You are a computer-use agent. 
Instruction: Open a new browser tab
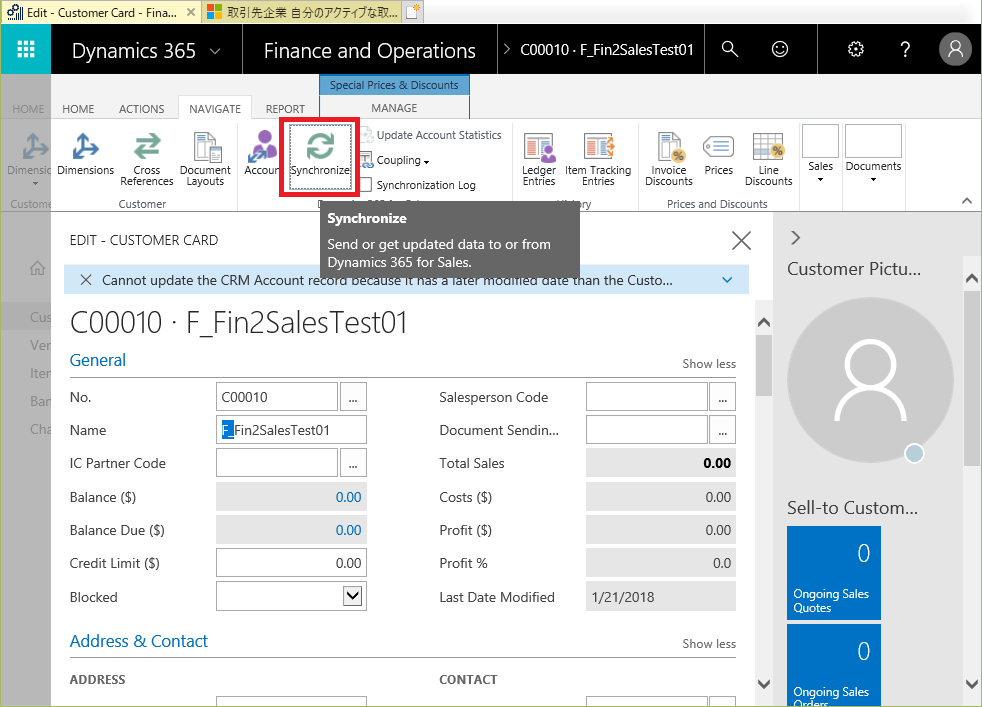click(x=412, y=13)
